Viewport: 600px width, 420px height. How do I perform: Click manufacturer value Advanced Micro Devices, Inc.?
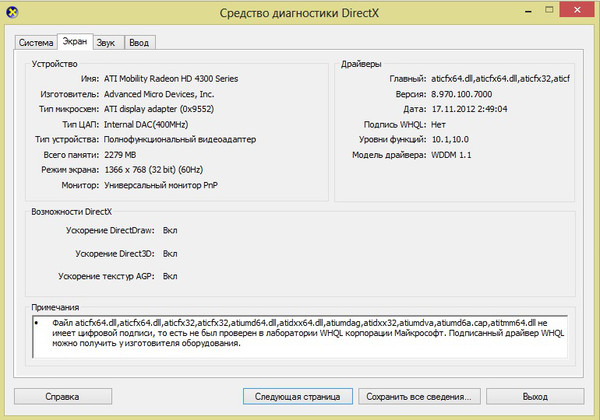pos(159,94)
